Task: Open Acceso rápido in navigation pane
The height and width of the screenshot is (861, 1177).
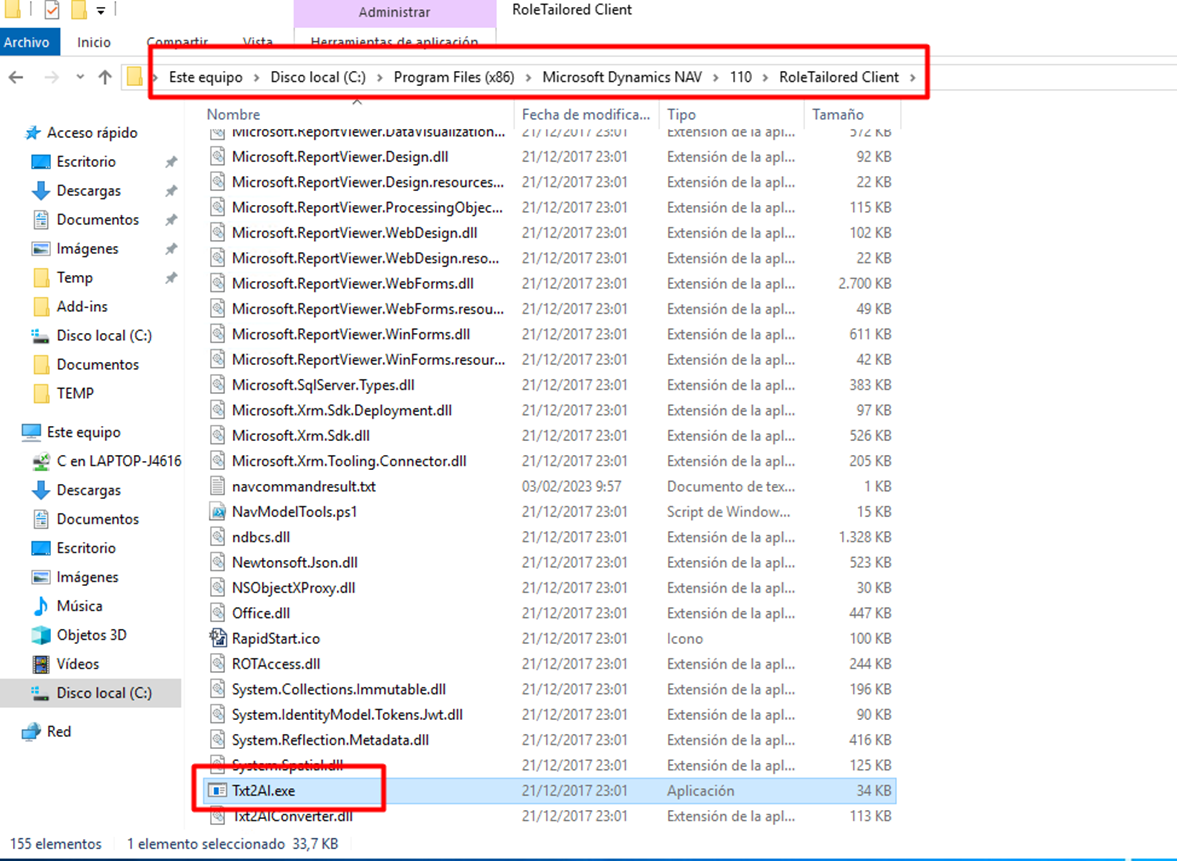Action: [92, 132]
